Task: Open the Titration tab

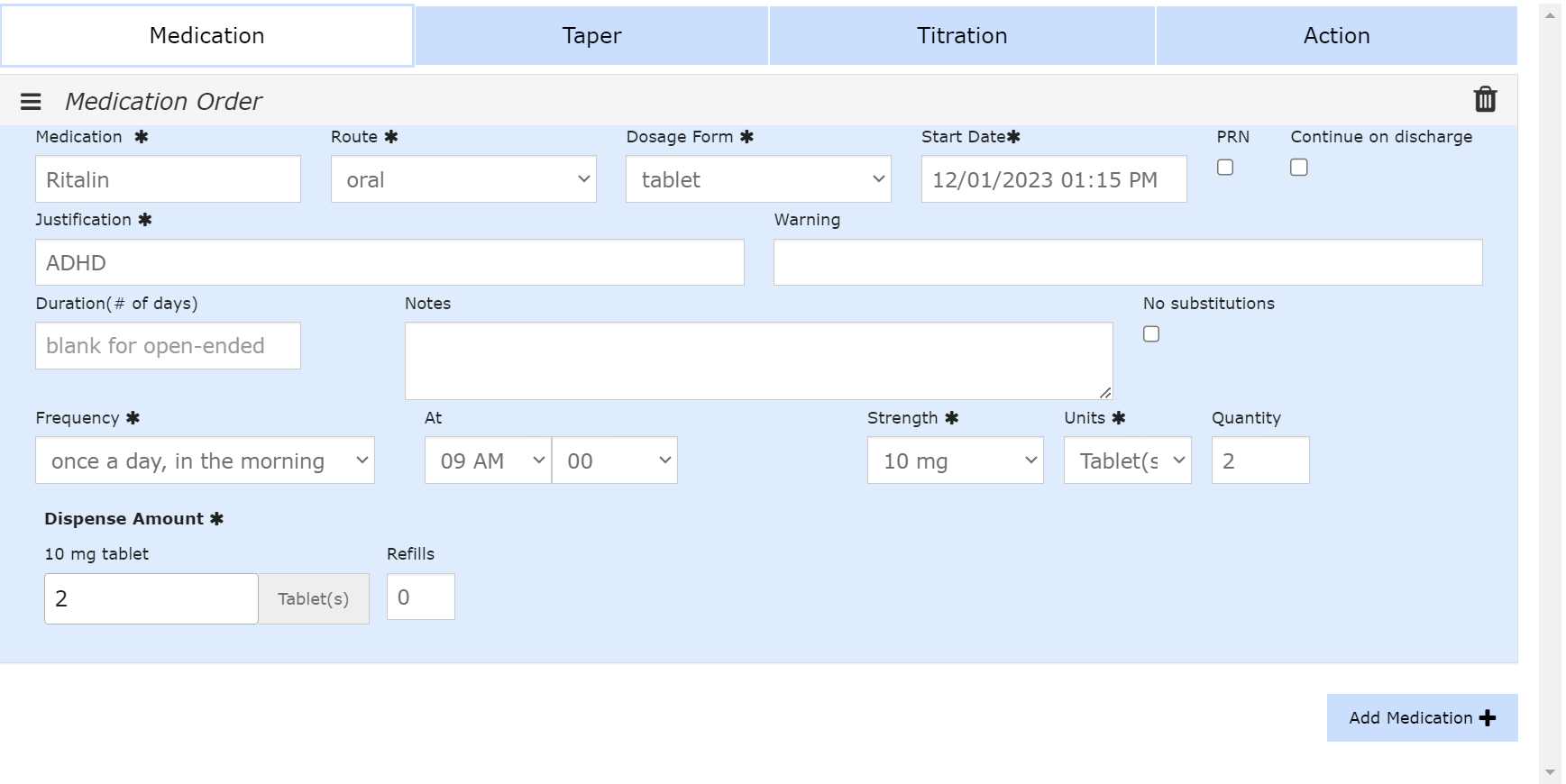Action: coord(962,36)
